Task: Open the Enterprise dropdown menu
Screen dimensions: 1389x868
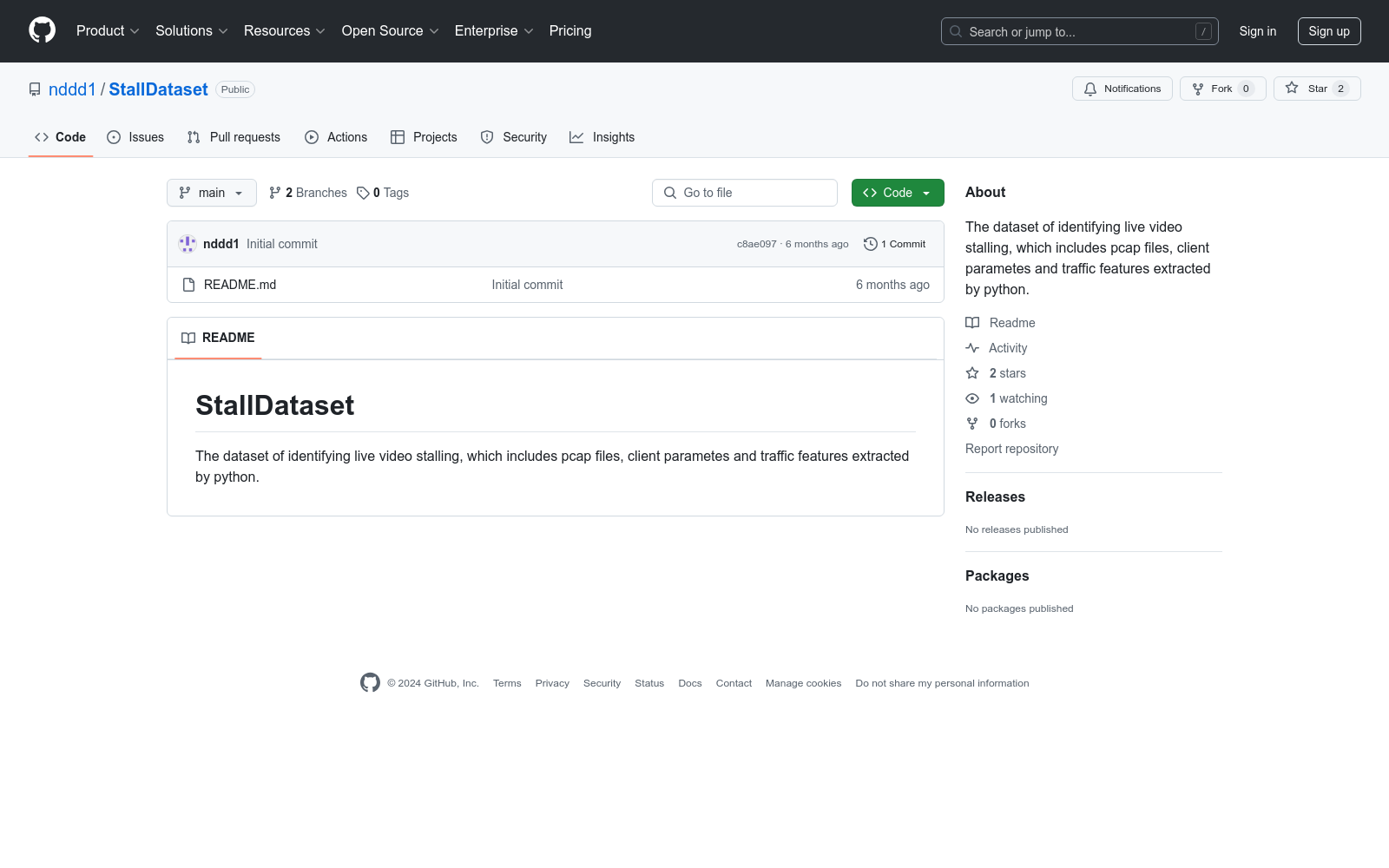Action: click(x=493, y=31)
